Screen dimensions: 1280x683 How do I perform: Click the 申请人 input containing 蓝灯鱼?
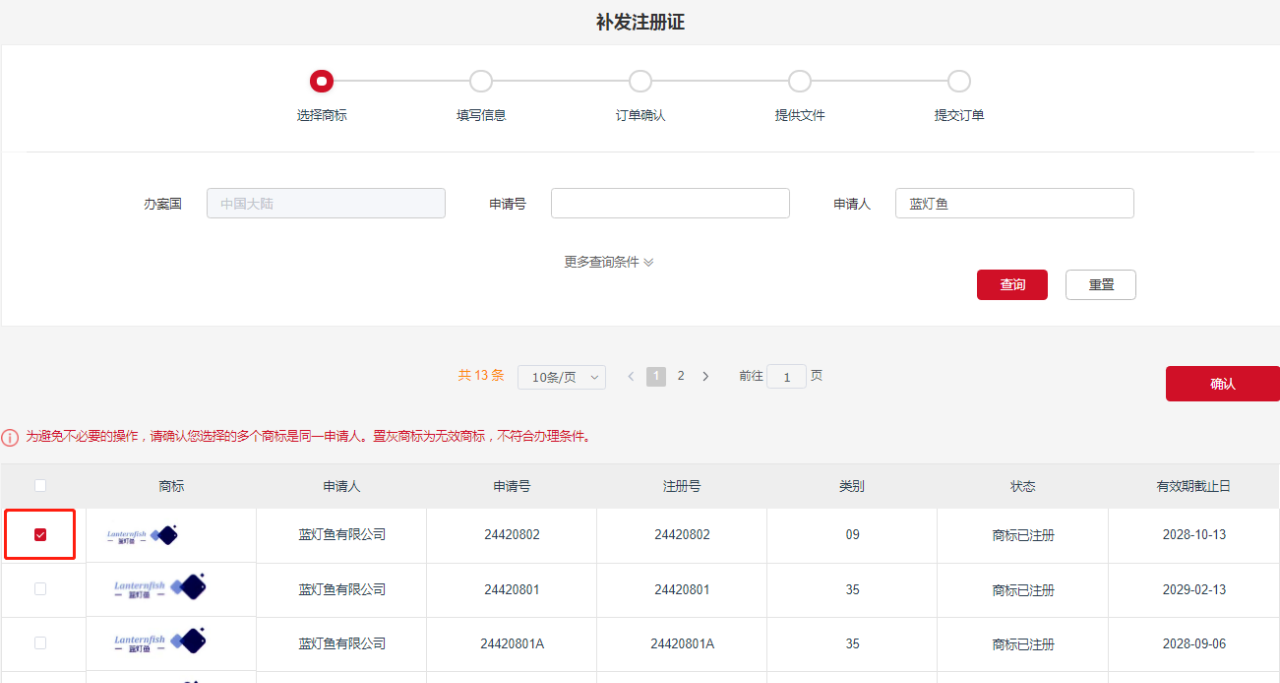(x=1014, y=203)
